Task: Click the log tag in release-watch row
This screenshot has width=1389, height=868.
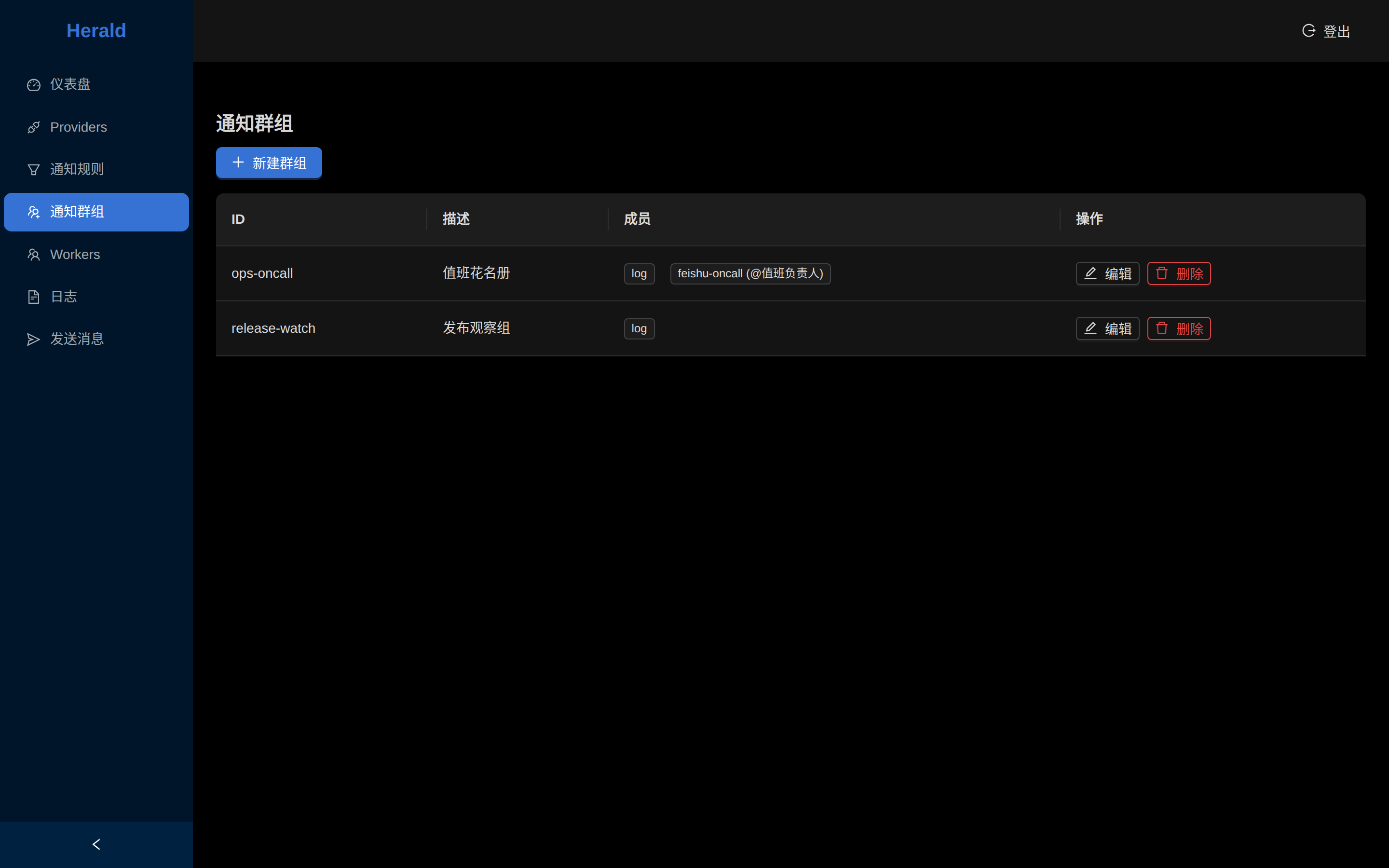Action: point(640,329)
